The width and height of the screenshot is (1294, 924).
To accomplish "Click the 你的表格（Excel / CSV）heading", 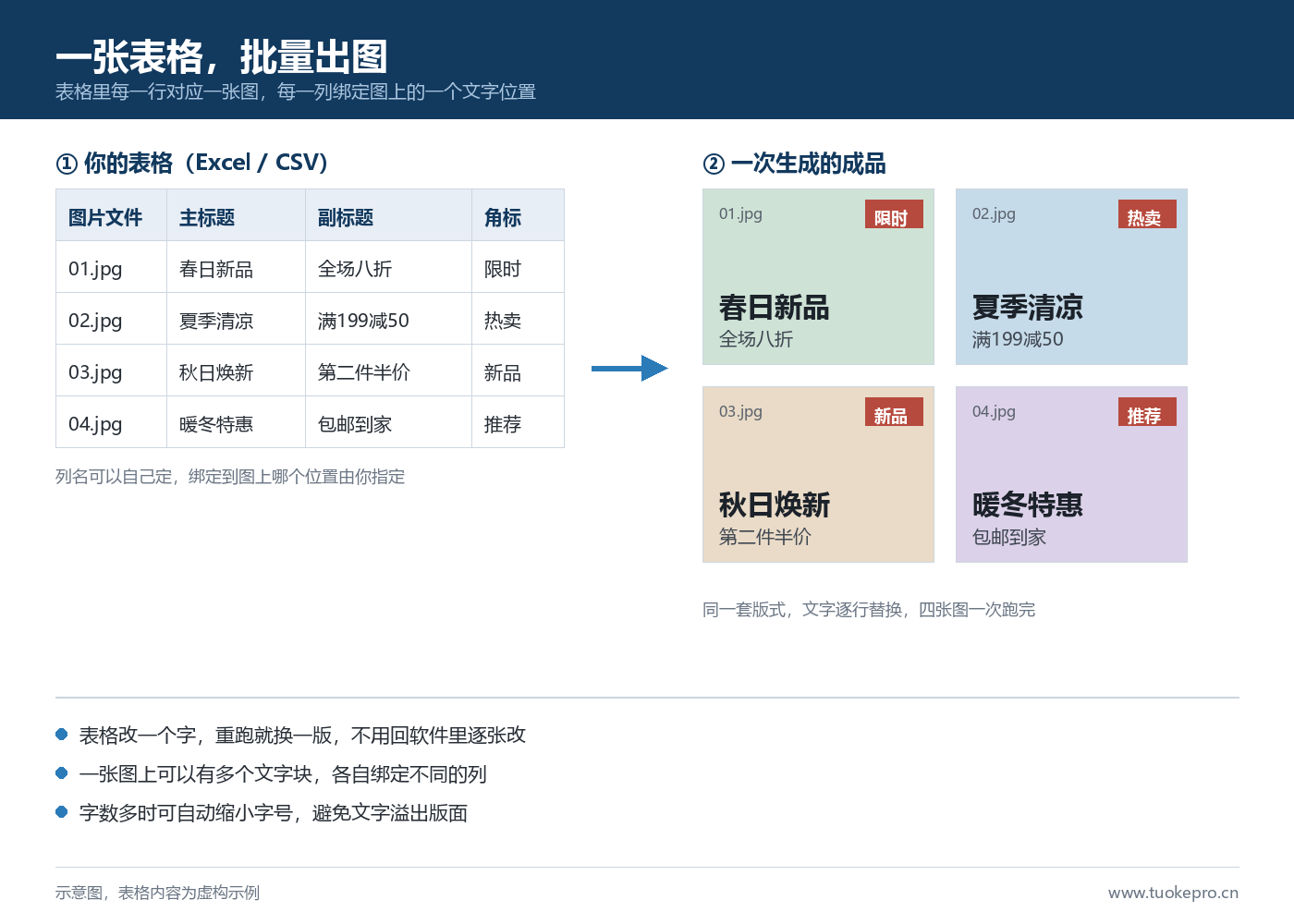I will [193, 164].
